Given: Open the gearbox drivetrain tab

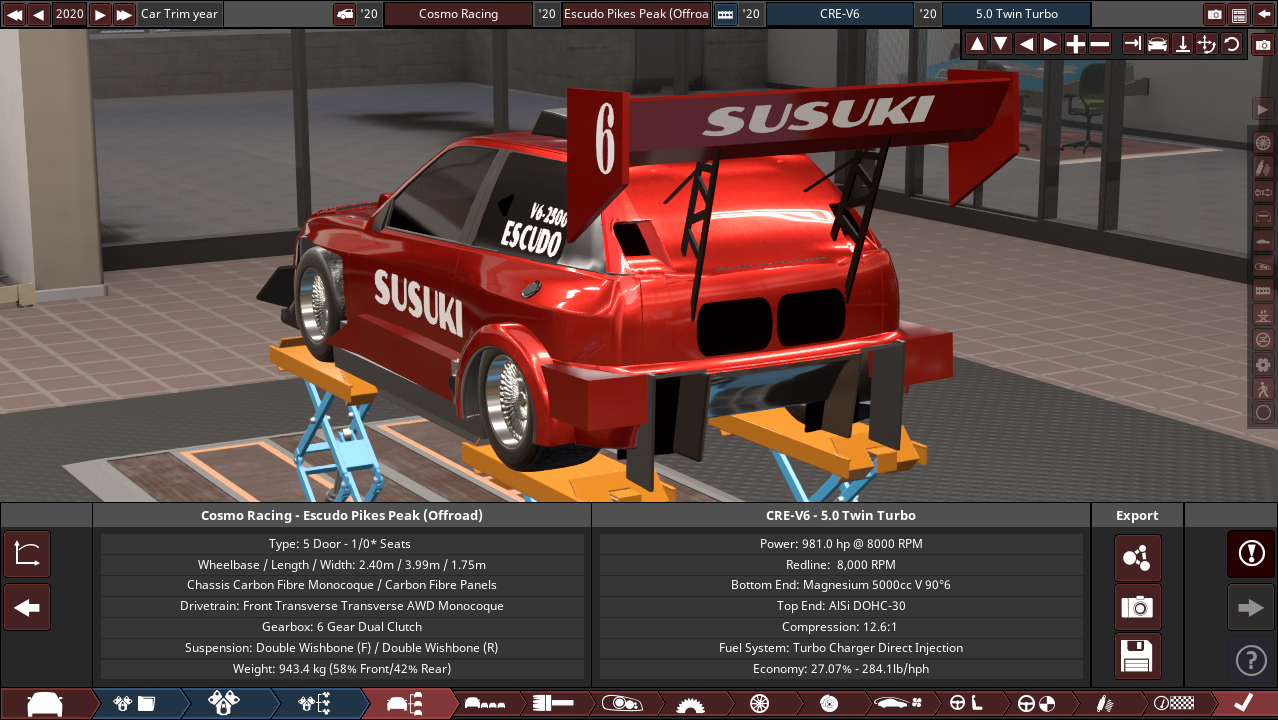Looking at the screenshot, I should pyautogui.click(x=690, y=704).
